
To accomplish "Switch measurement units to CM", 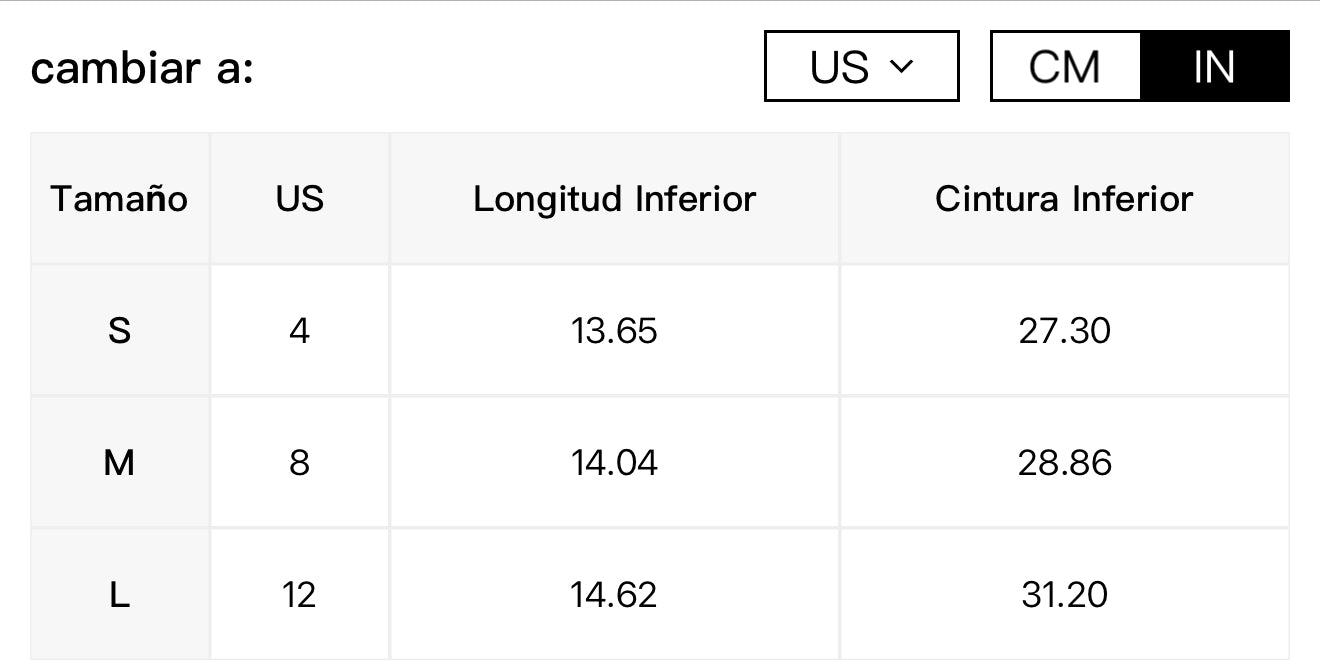I will (x=1065, y=66).
